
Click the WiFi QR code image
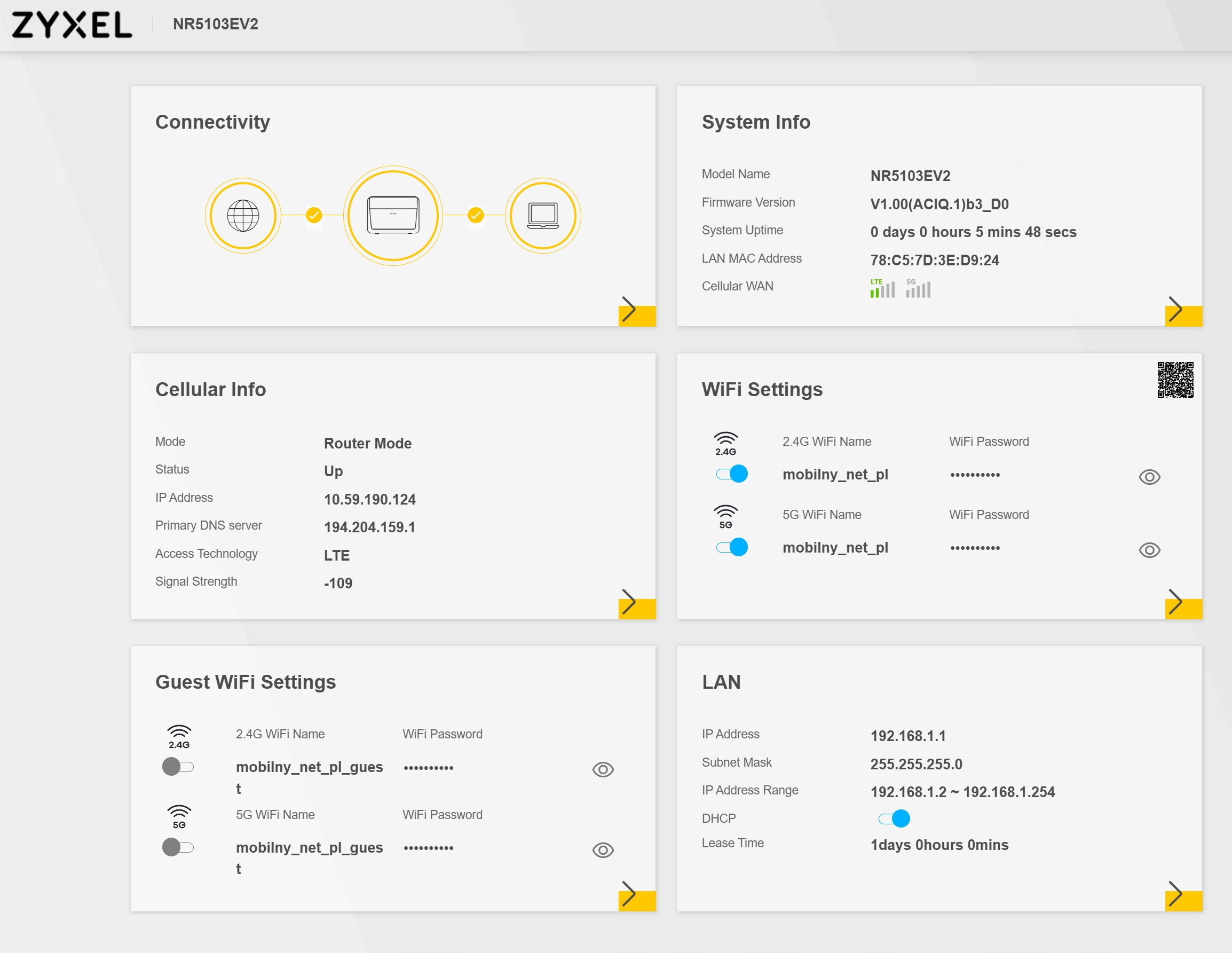[x=1175, y=380]
